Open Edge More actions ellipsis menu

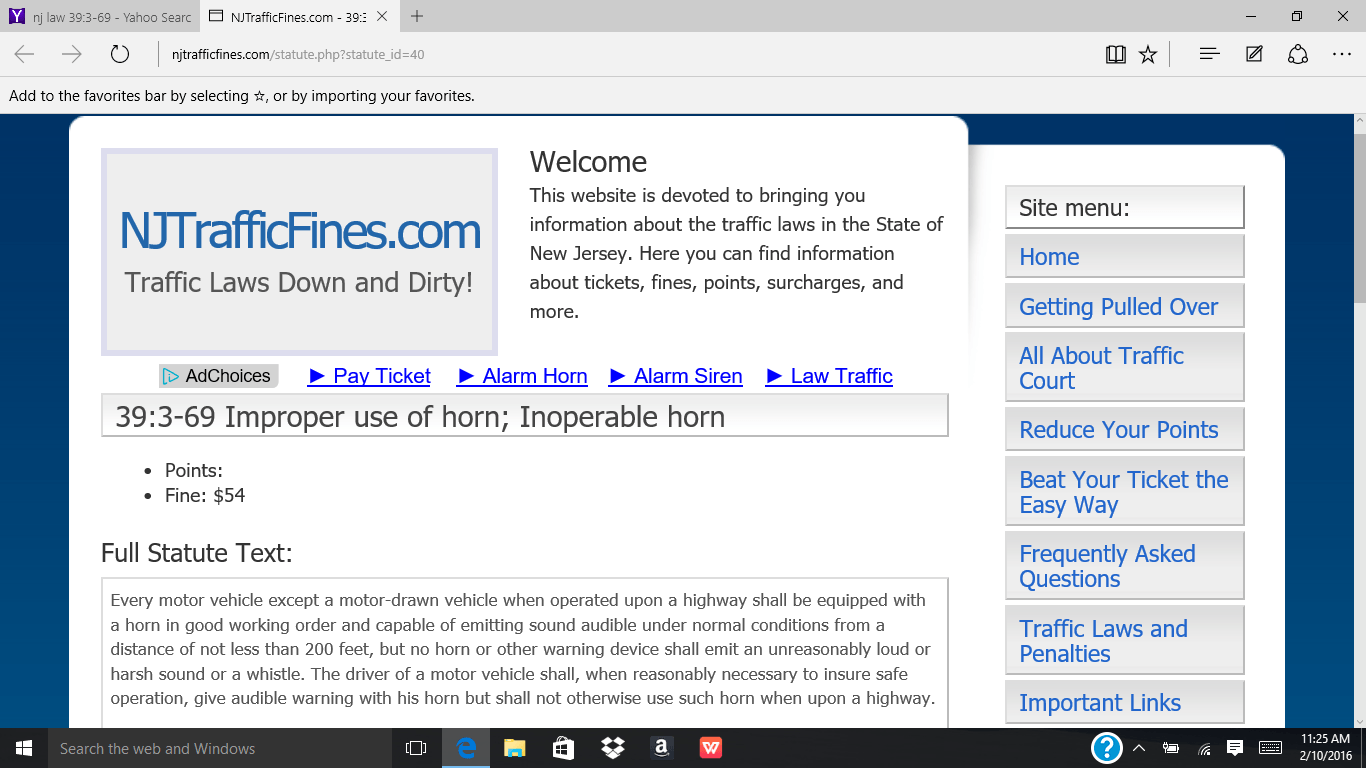(x=1342, y=54)
